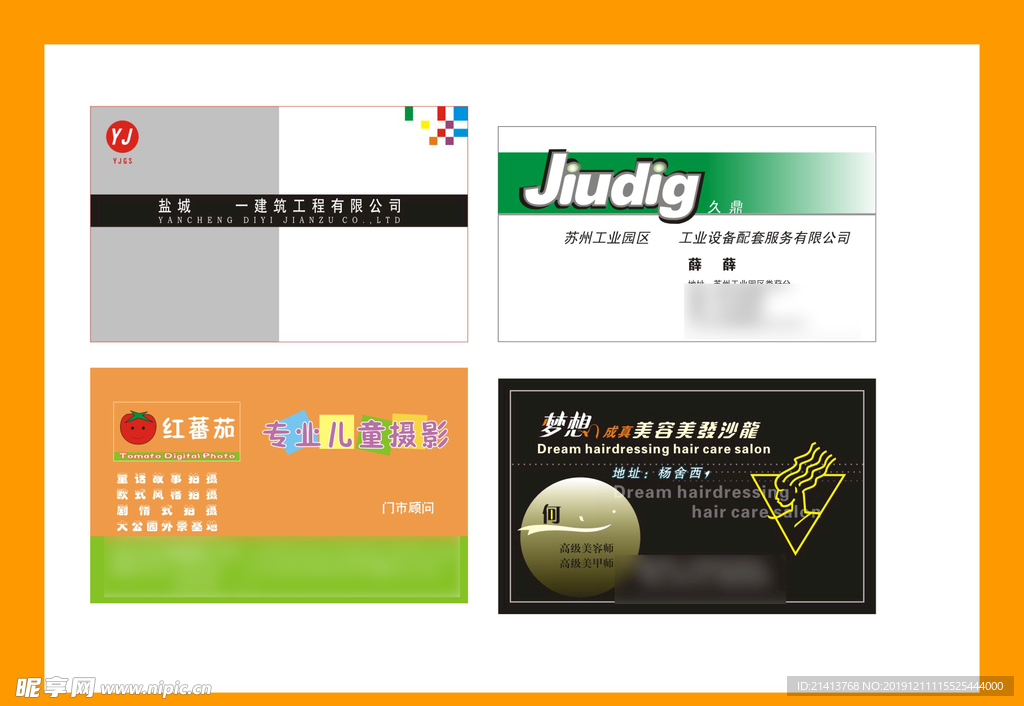Select the 梦想成真美容美發沙龍 salon title
The image size is (1024, 706).
click(650, 428)
